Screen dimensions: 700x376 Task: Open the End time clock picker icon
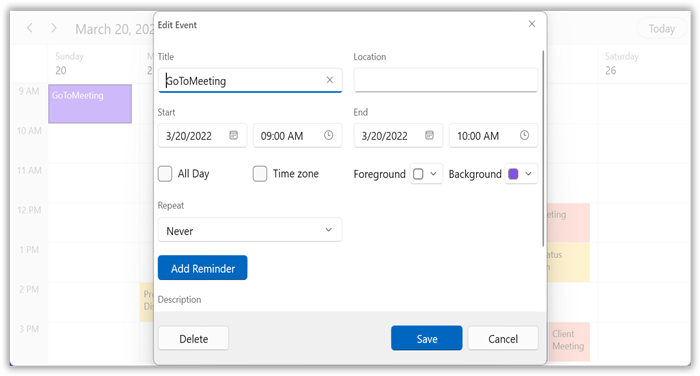tap(525, 135)
